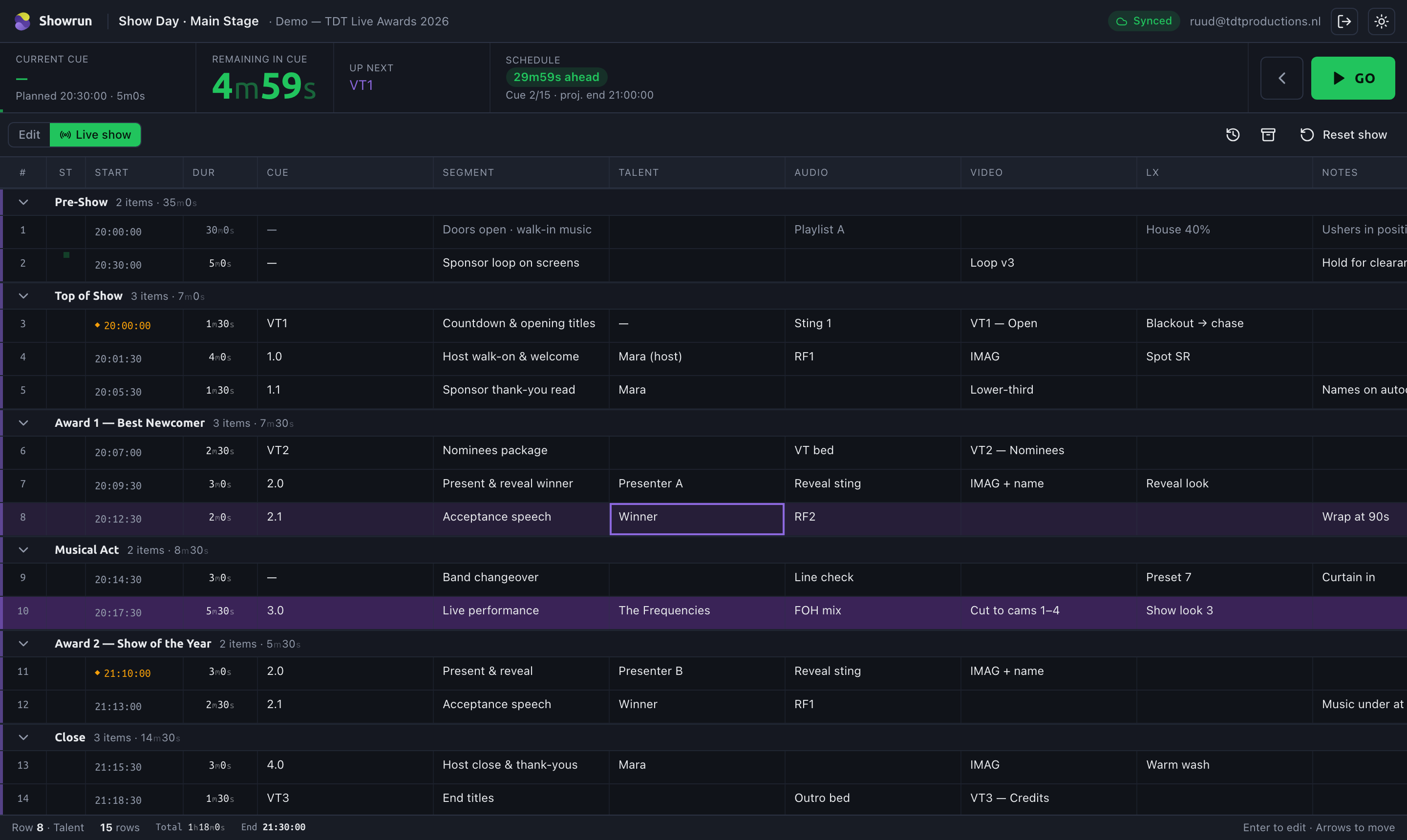This screenshot has width=1407, height=840.
Task: Click Reset show button
Action: 1343,135
